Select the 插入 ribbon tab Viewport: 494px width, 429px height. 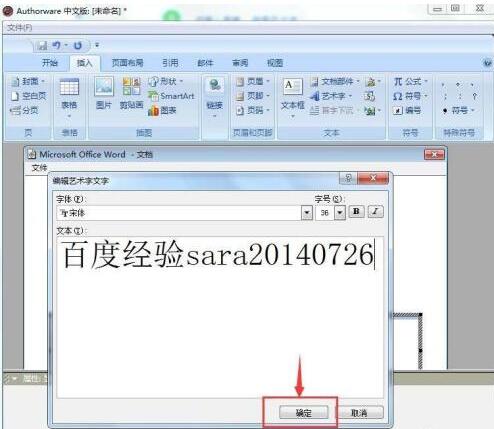coord(85,63)
